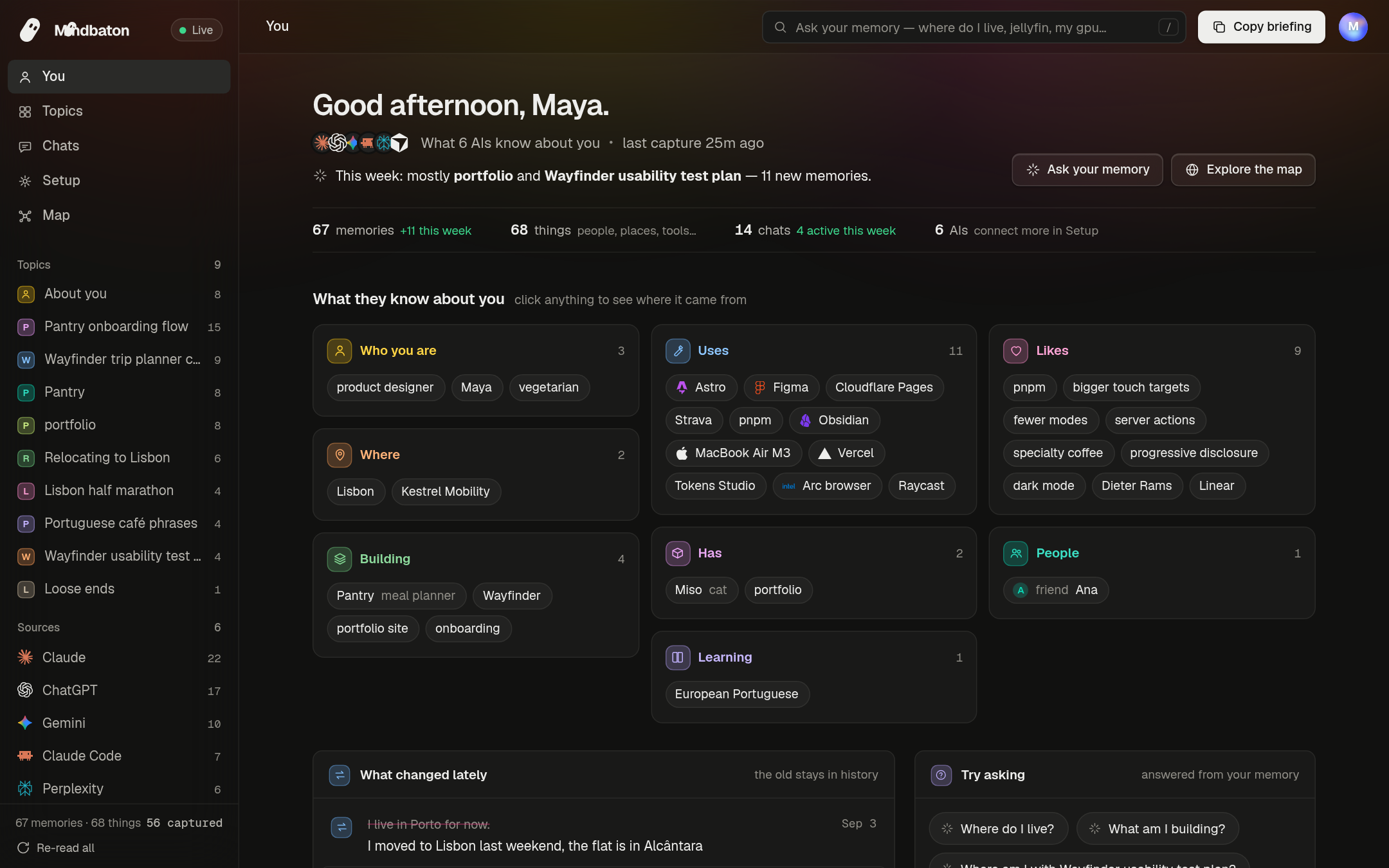The width and height of the screenshot is (1389, 868).
Task: Click the Building layers icon
Action: click(340, 559)
